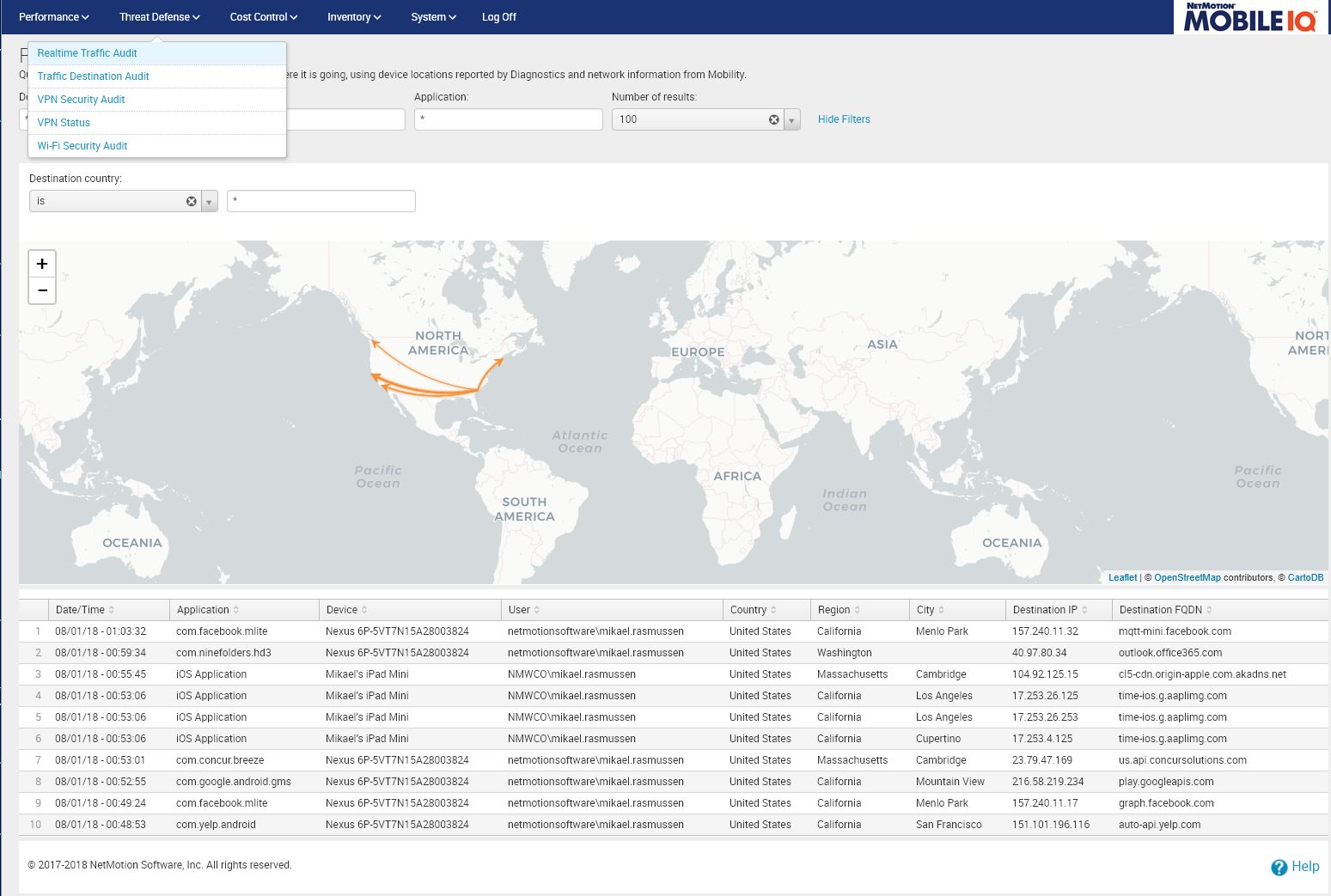The height and width of the screenshot is (896, 1331).
Task: Open the Number of results dropdown
Action: coord(791,119)
